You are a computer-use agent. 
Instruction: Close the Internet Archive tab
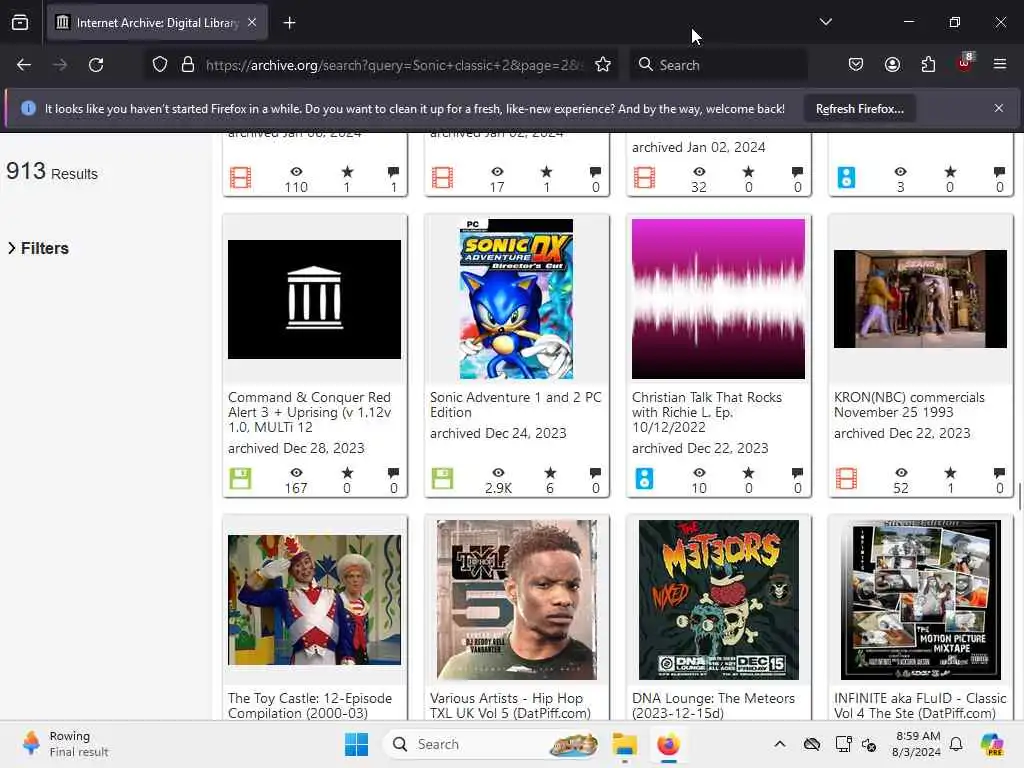pyautogui.click(x=252, y=22)
